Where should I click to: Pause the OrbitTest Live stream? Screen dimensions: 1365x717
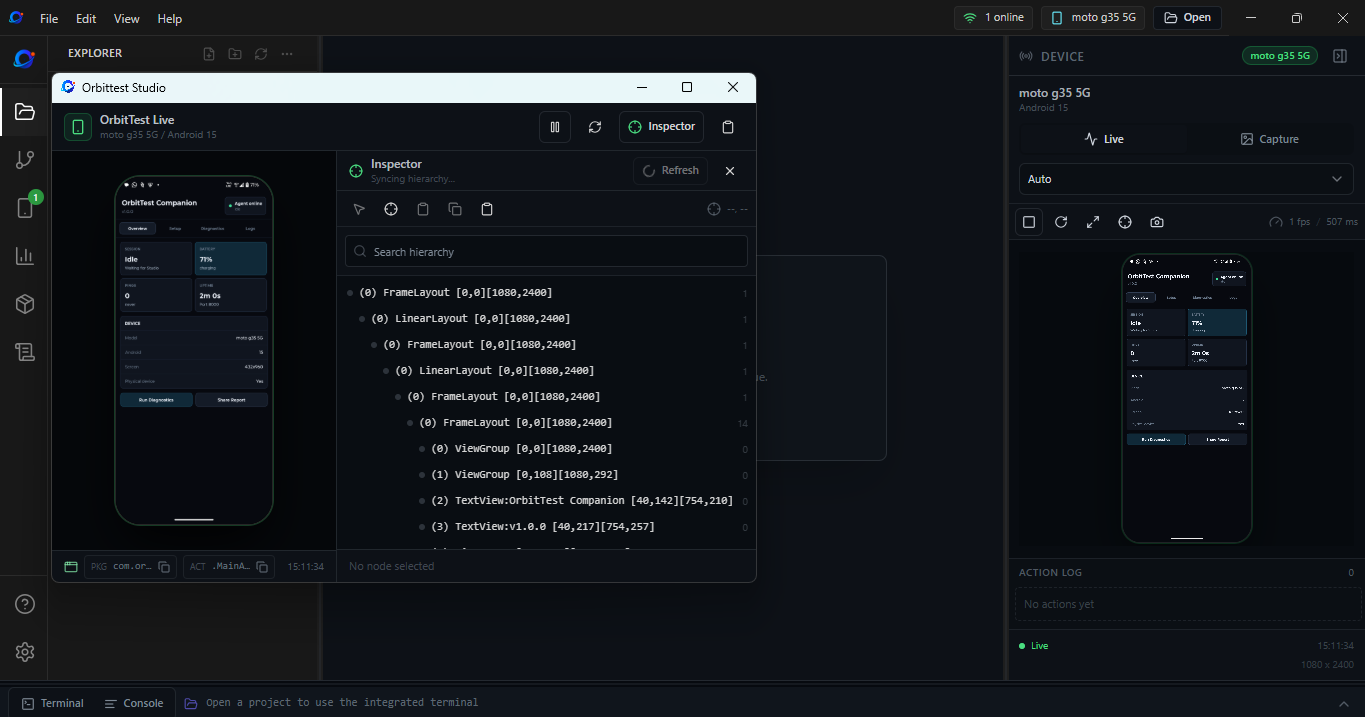coord(554,127)
